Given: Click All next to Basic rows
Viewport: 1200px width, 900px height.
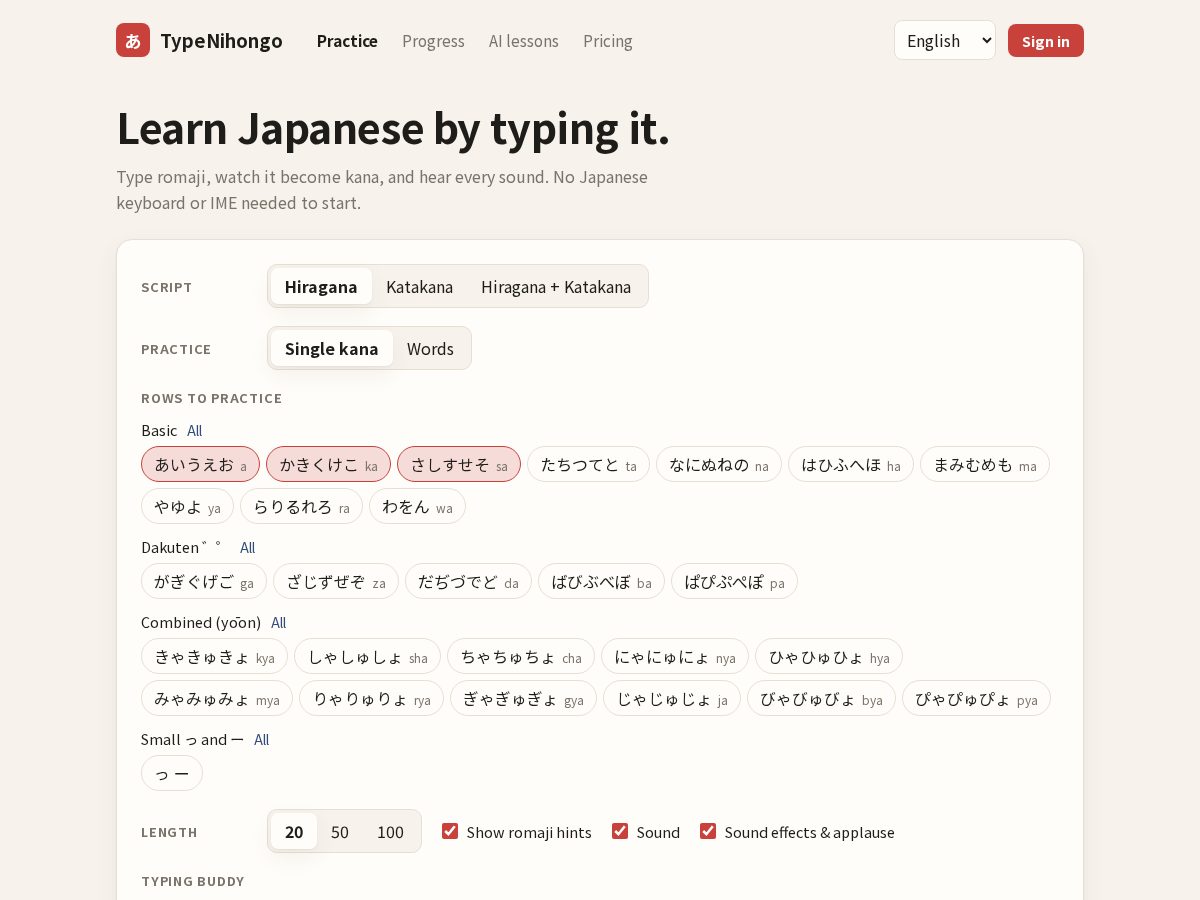Looking at the screenshot, I should click(195, 431).
